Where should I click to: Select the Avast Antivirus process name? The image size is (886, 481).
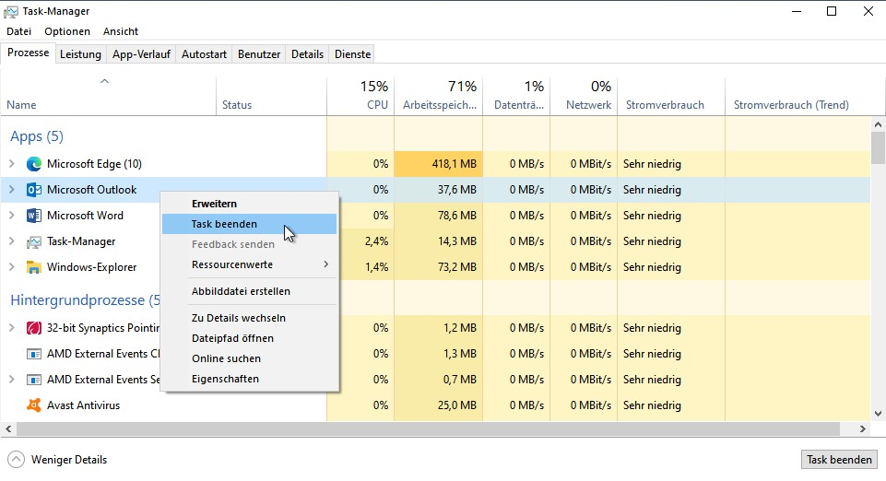[x=84, y=405]
